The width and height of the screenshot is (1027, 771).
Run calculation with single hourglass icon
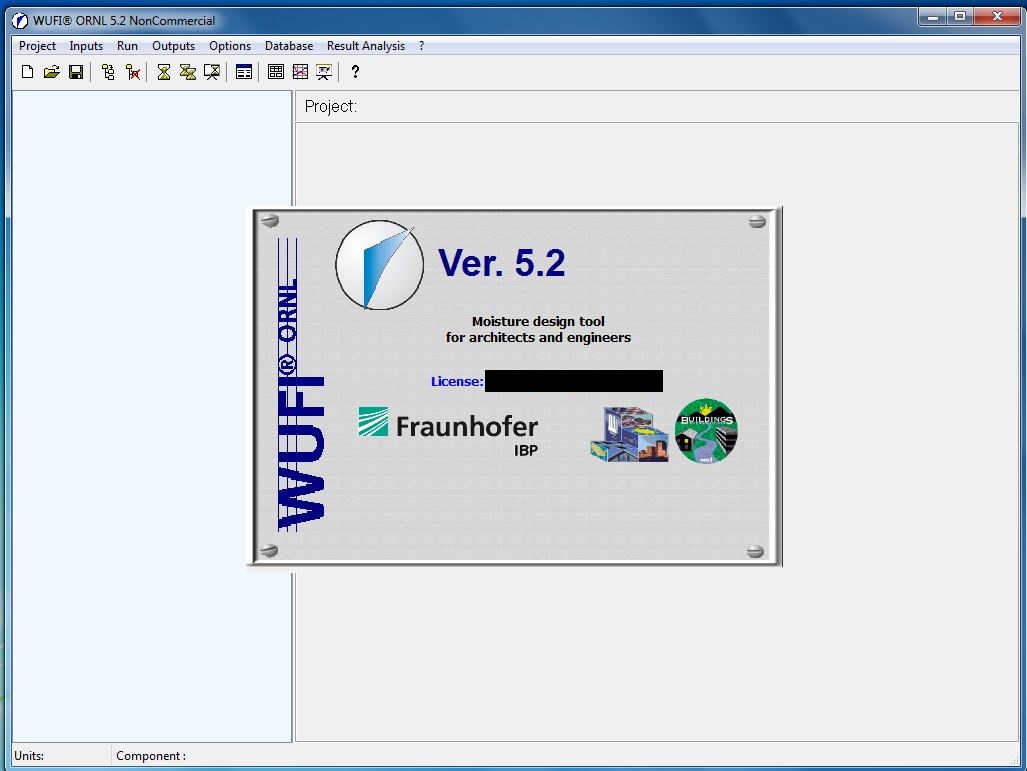[x=164, y=72]
